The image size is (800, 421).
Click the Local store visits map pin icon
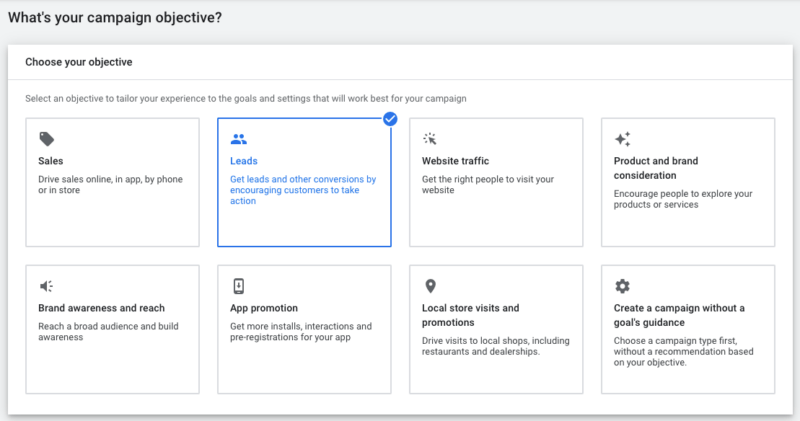431,286
